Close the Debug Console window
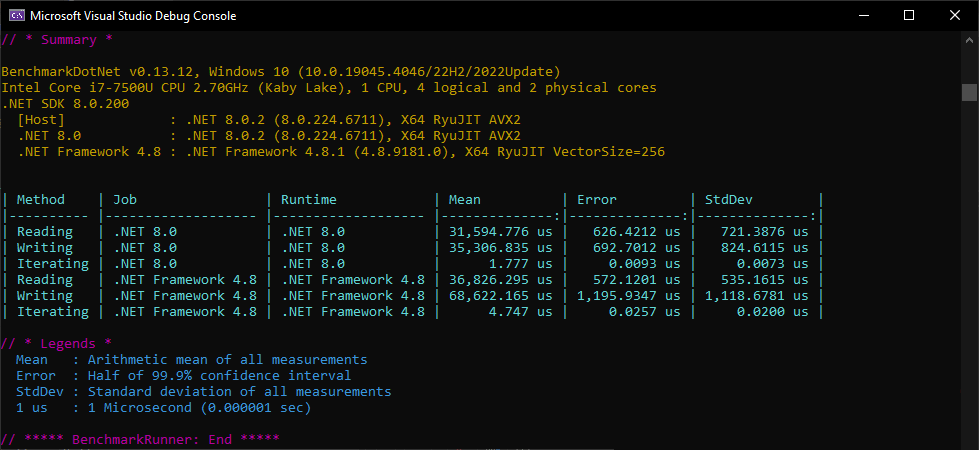The height and width of the screenshot is (450, 979). [x=954, y=16]
